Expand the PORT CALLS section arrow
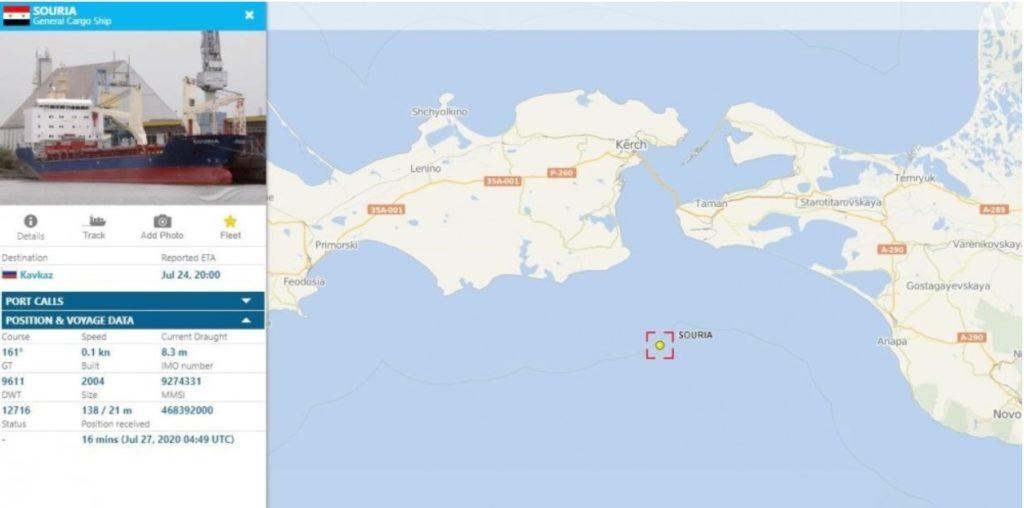Screen dimensions: 1024x508 tap(246, 301)
